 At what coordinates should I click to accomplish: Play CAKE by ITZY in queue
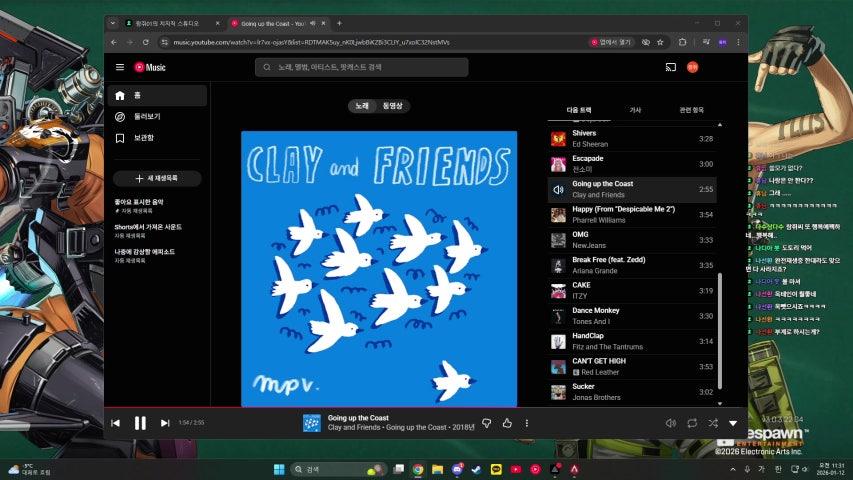coord(632,291)
